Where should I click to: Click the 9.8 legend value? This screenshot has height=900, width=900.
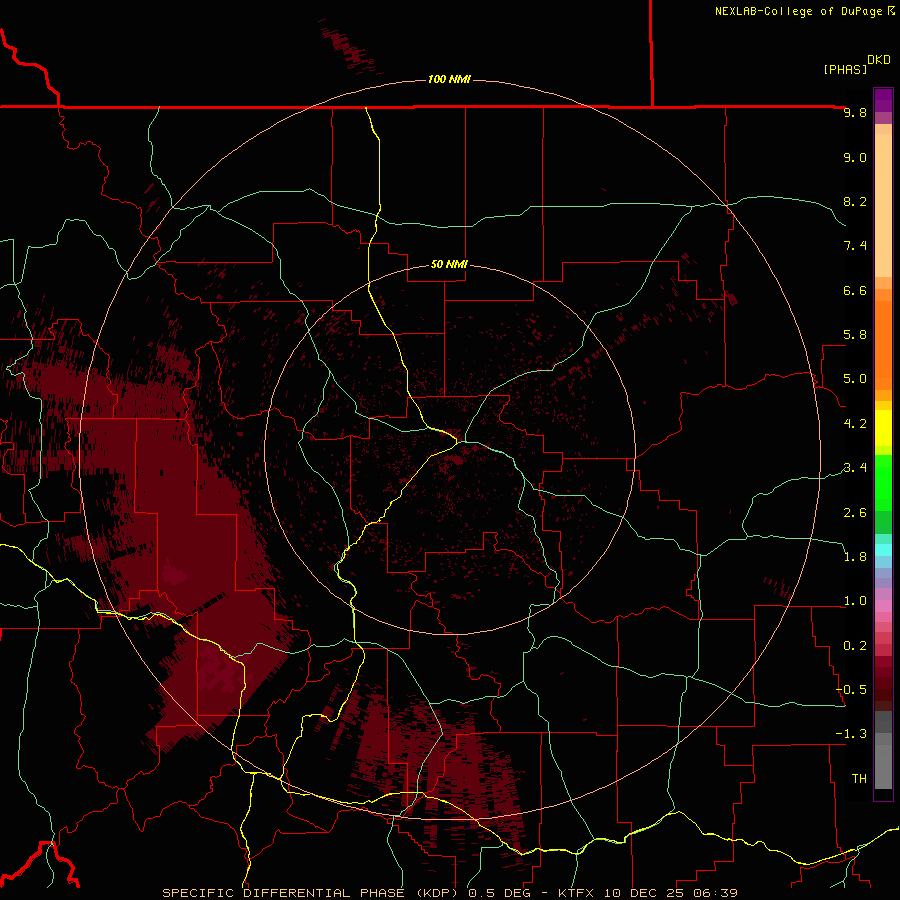pos(855,113)
